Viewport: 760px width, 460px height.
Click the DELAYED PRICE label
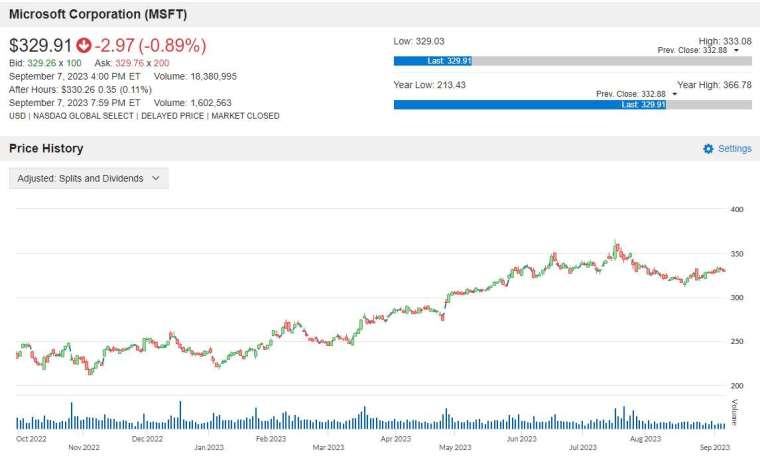click(173, 116)
